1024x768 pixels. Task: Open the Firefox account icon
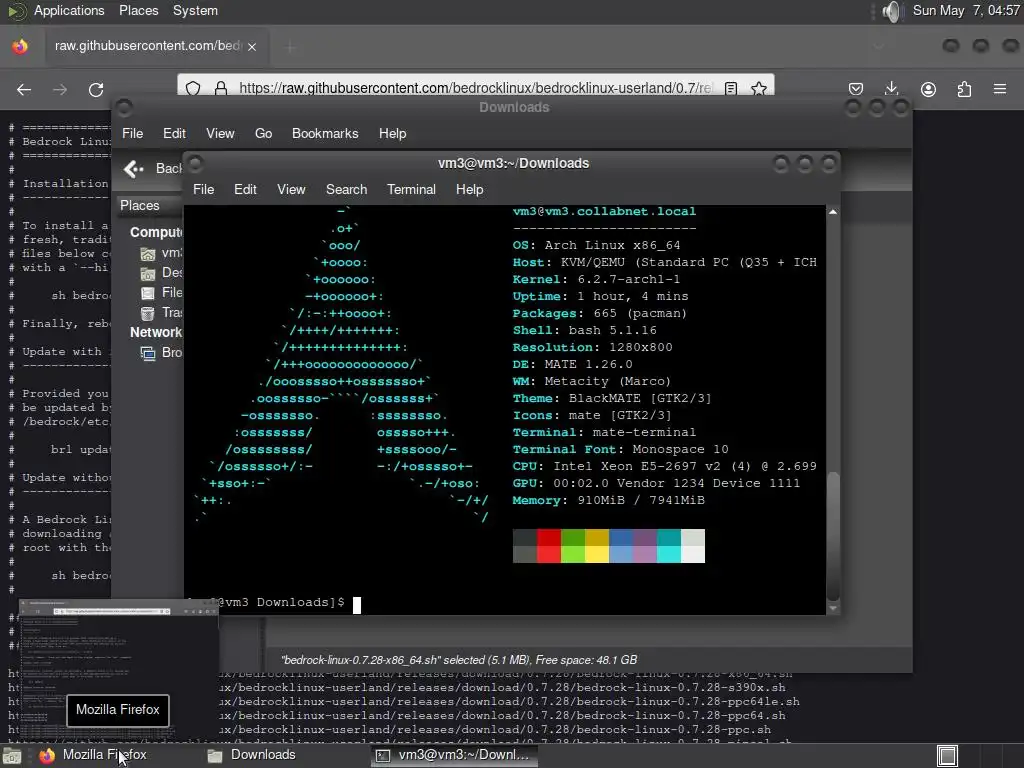(928, 89)
